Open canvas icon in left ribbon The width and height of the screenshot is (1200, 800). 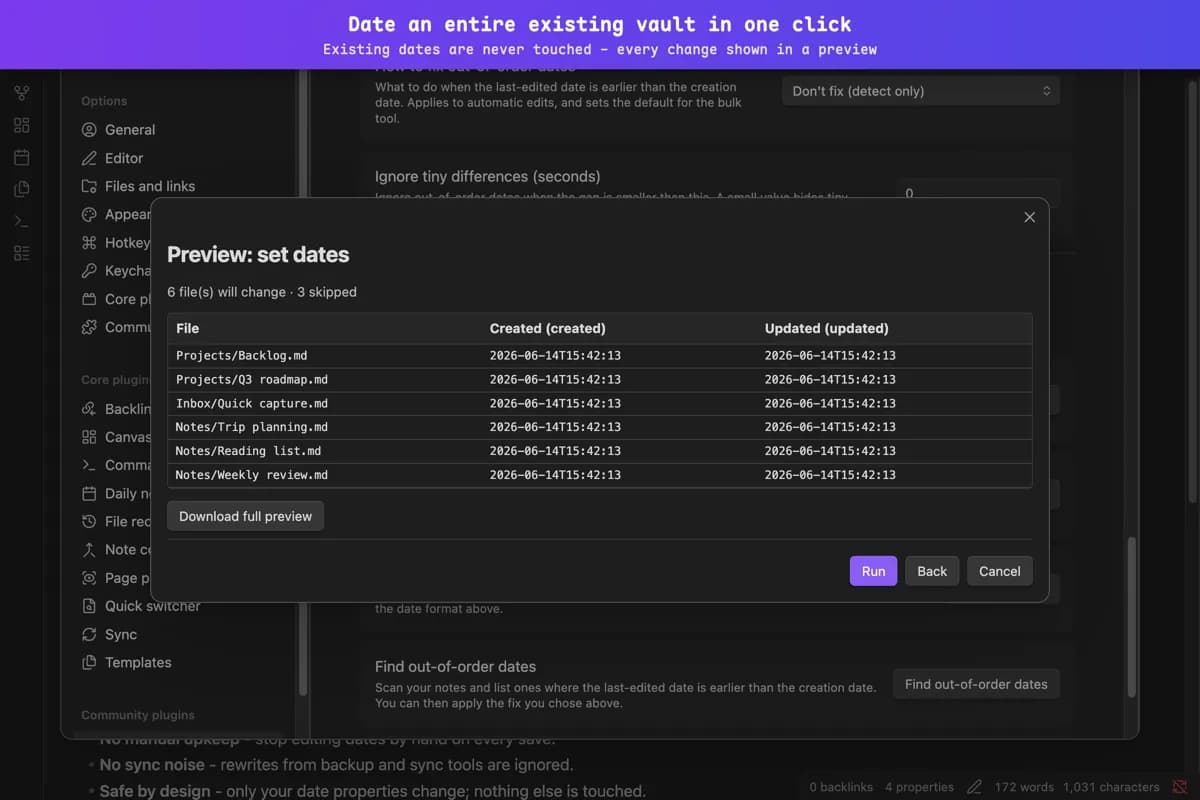22,125
